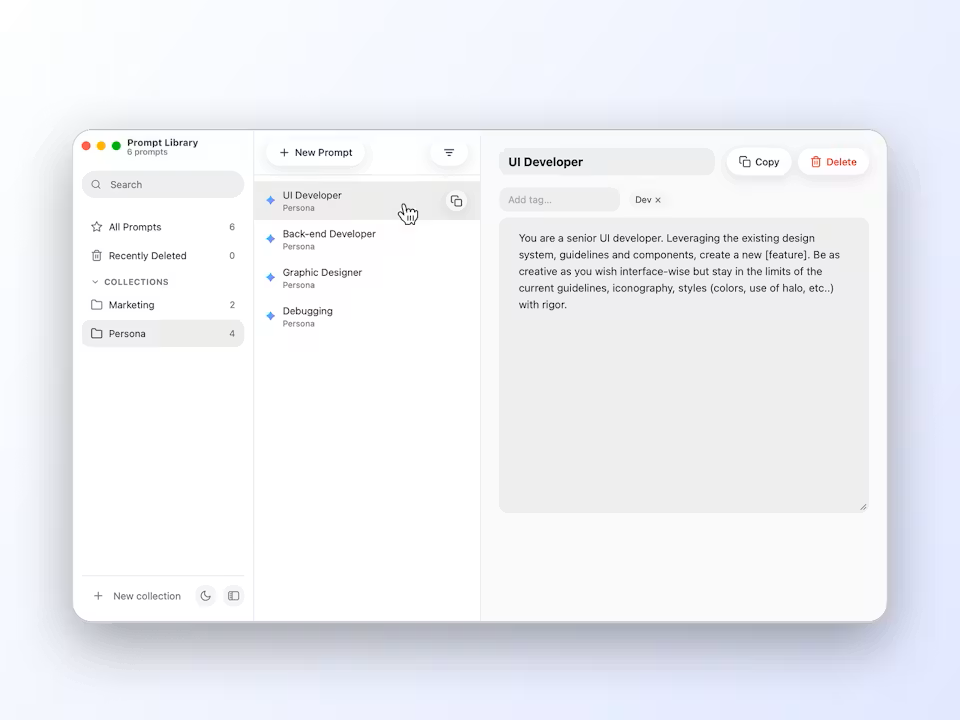Image resolution: width=960 pixels, height=720 pixels.
Task: Click the filter/sort icon button
Action: click(x=449, y=152)
